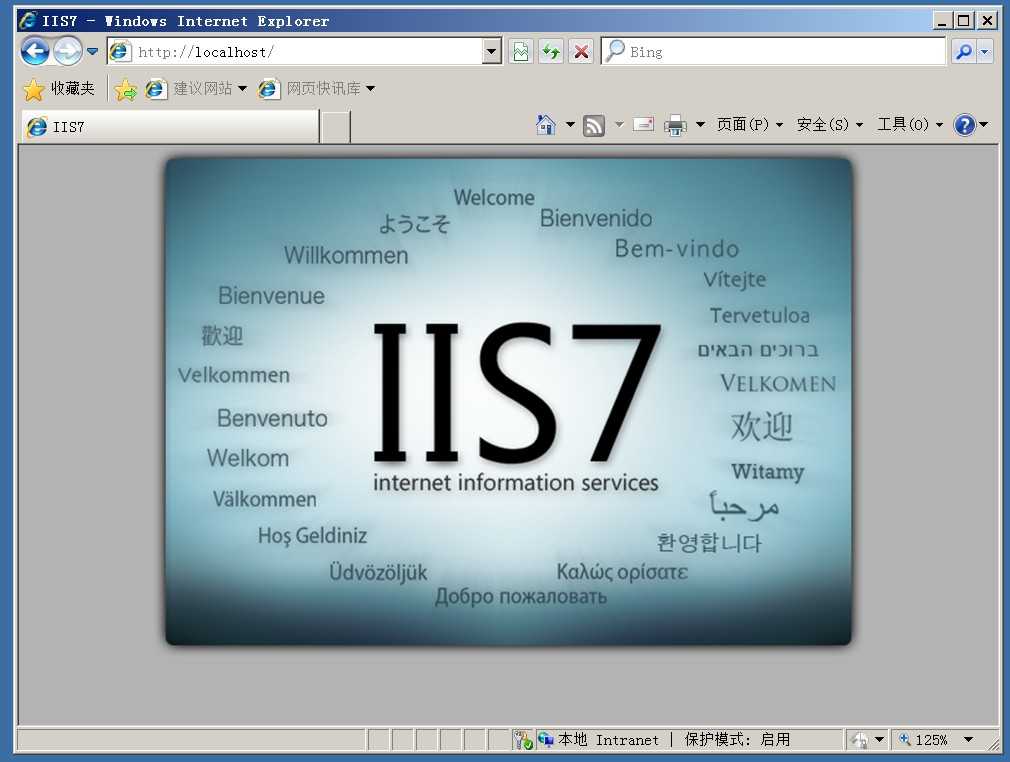
Task: Click the favorites star icon beside 收藏夹
Action: click(33, 90)
